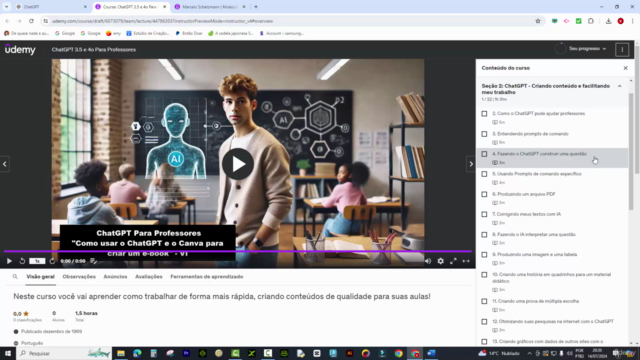Click the large center play button

point(238,164)
